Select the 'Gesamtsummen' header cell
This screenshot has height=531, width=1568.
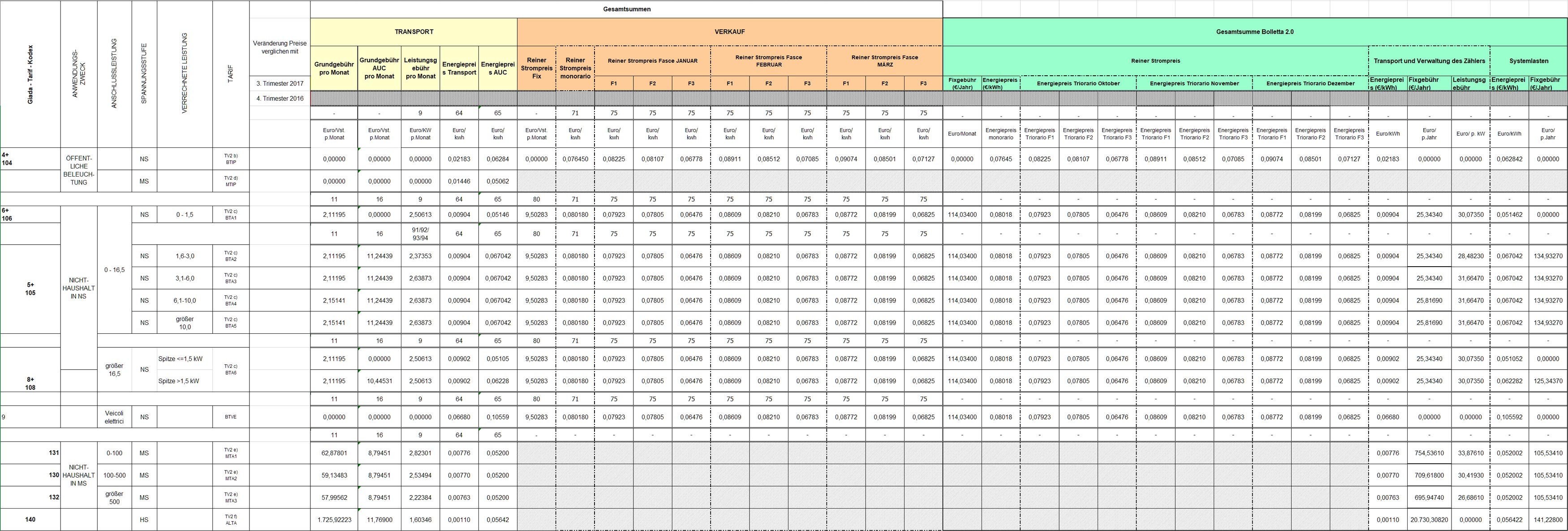pos(626,9)
